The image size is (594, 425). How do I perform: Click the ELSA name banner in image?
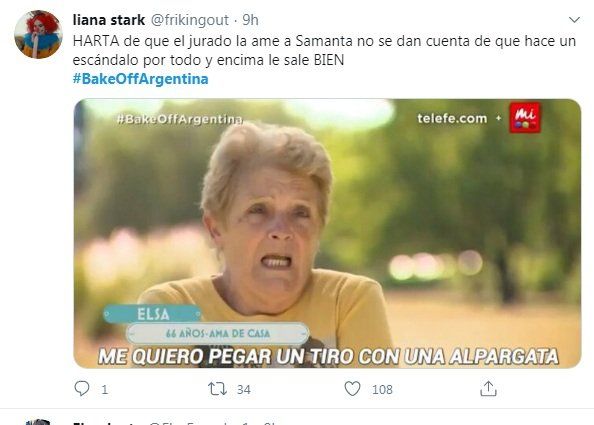[x=153, y=314]
